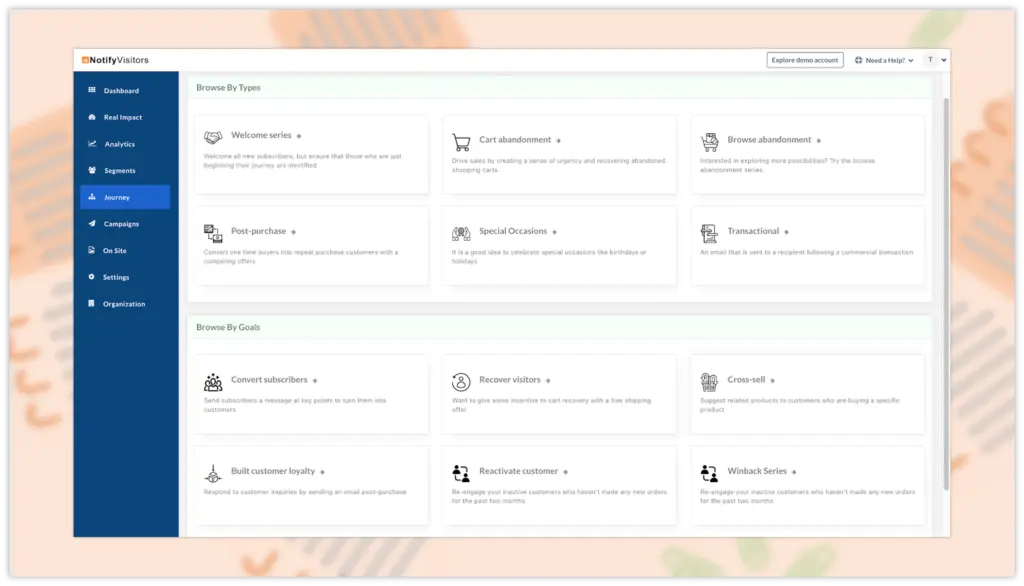Click the Cross-sell icon

click(709, 382)
